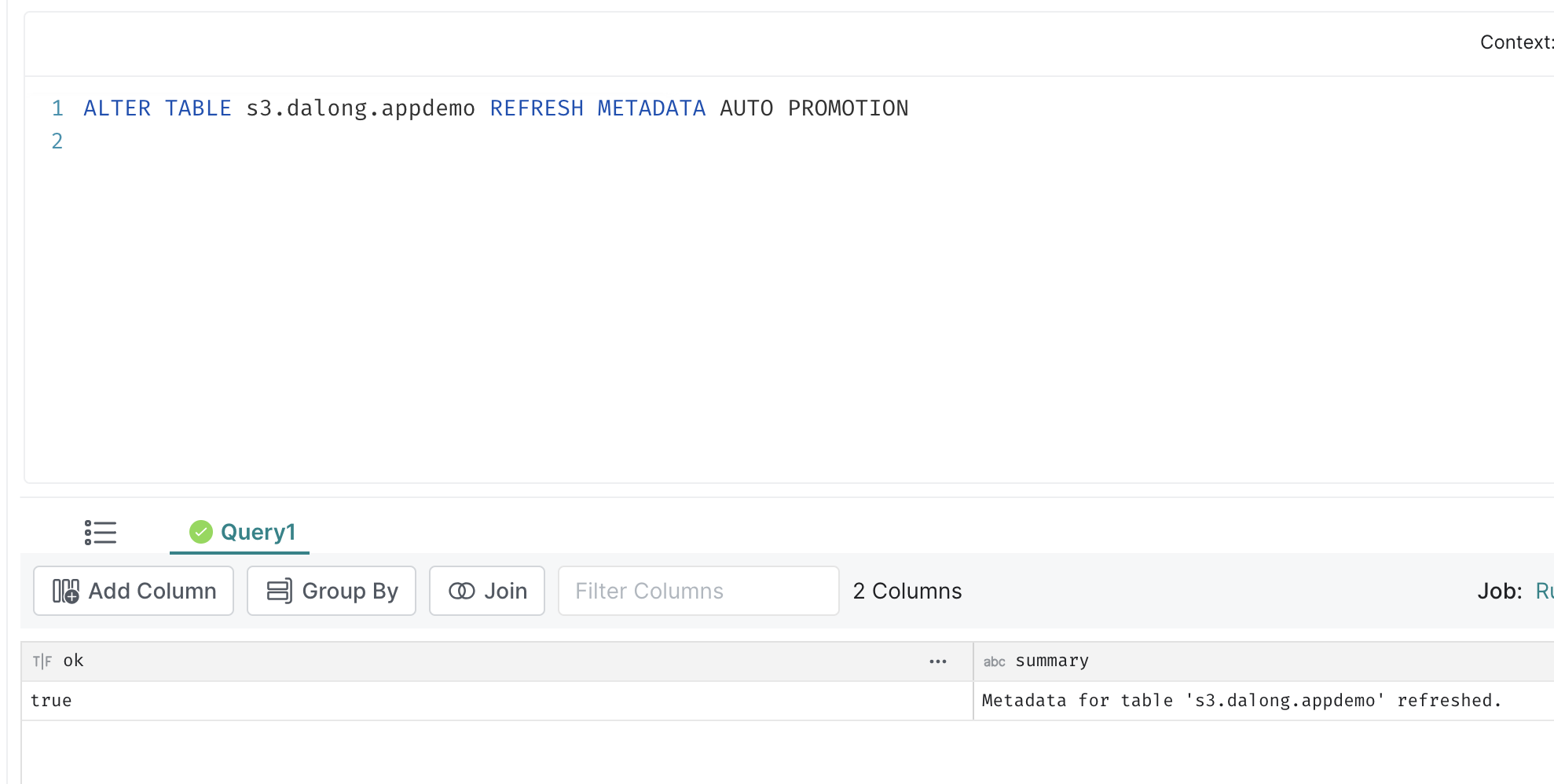
Task: Click the boolean type icon of ok column
Action: (x=42, y=661)
